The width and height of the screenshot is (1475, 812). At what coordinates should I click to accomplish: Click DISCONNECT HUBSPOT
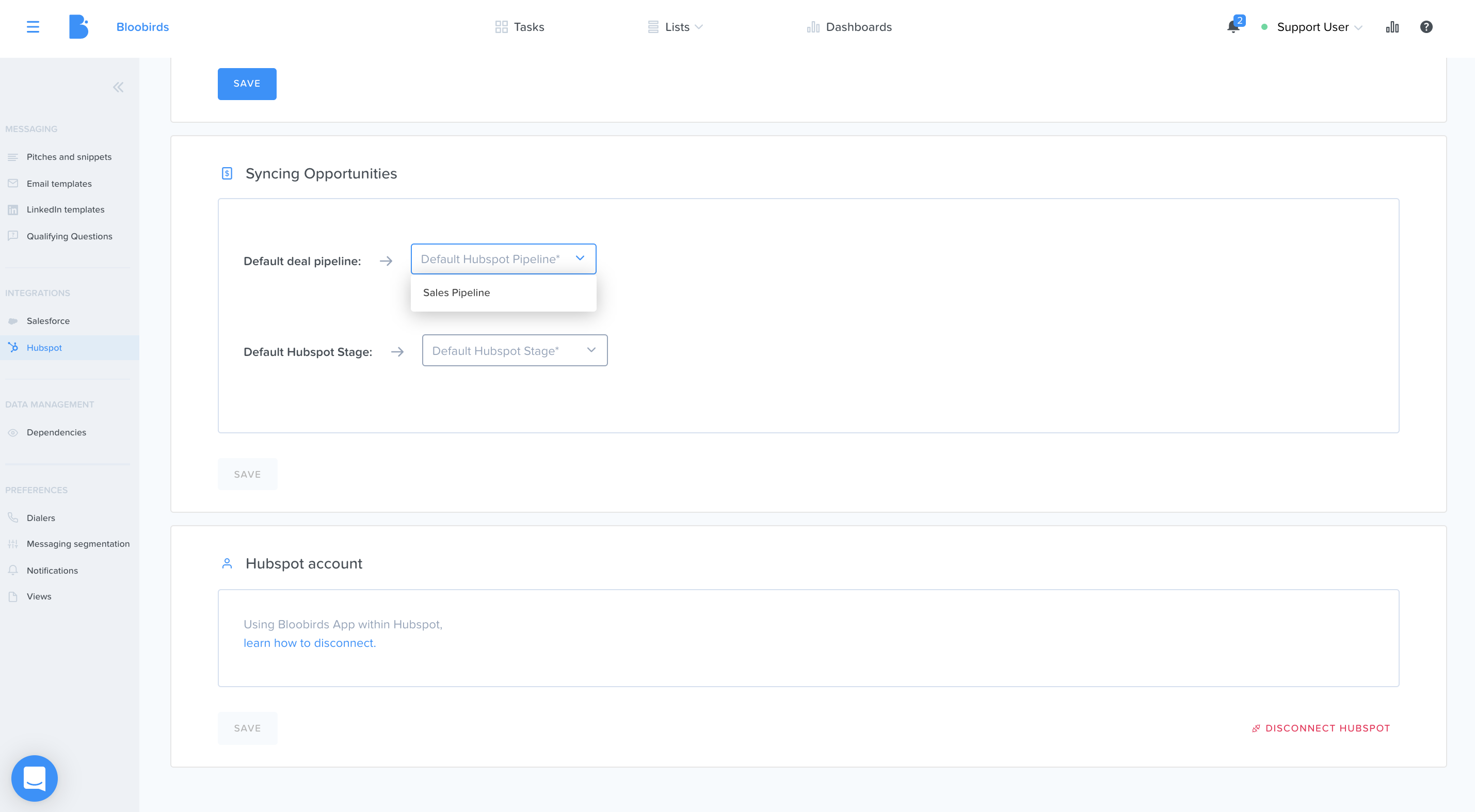click(x=1321, y=728)
